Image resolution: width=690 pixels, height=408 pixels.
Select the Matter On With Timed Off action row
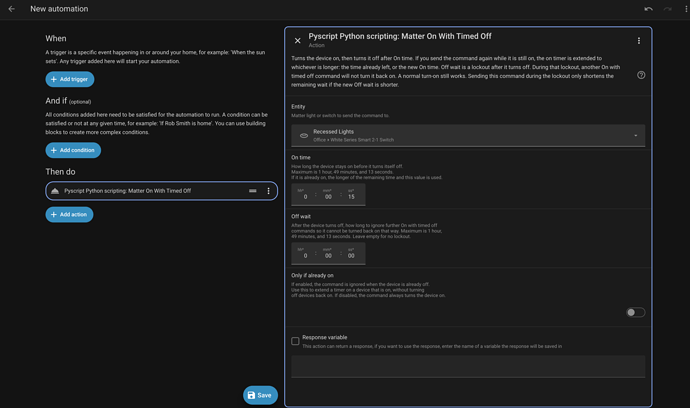point(161,191)
